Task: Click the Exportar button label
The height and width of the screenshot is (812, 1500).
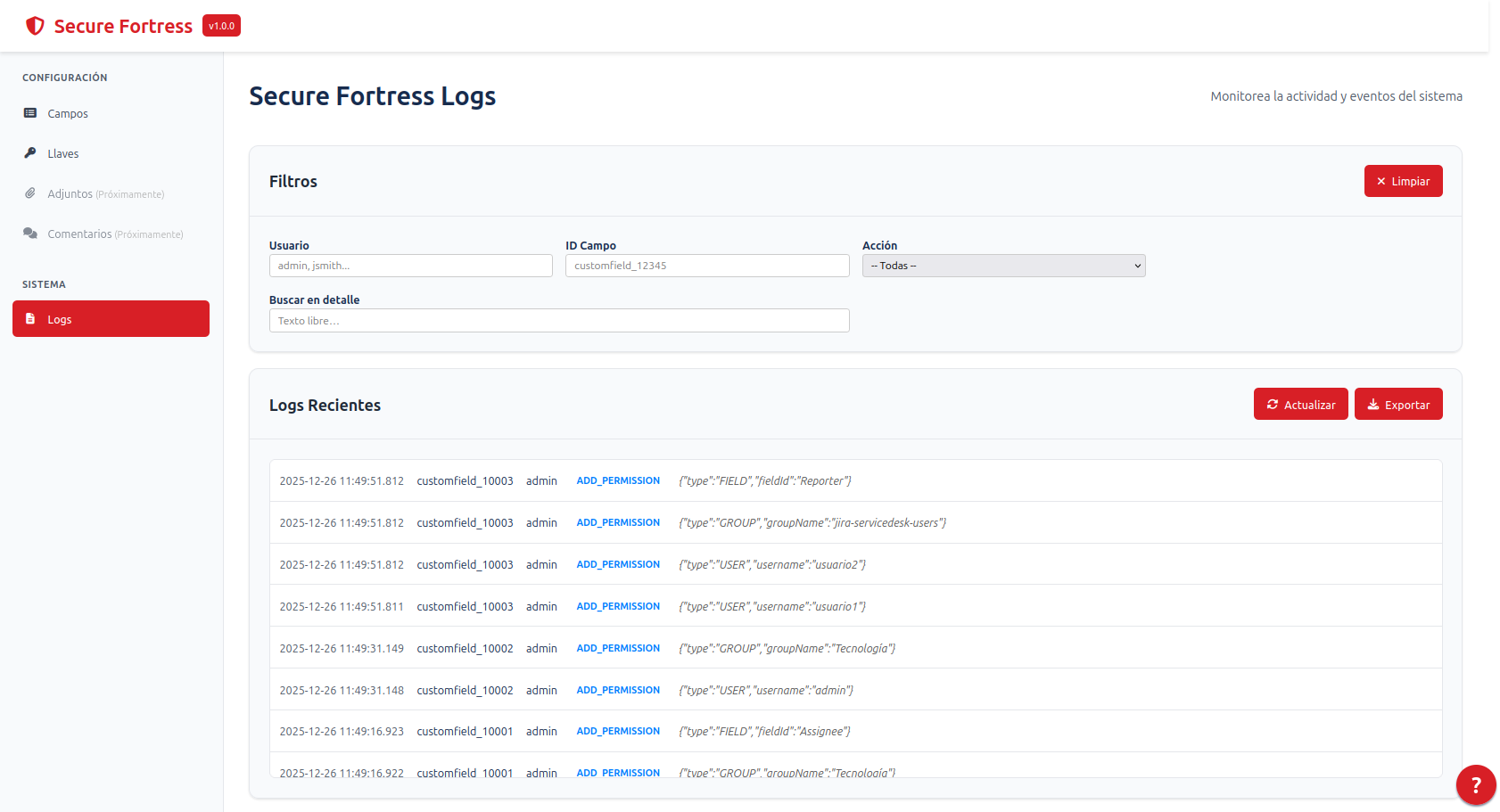Action: click(x=1406, y=406)
